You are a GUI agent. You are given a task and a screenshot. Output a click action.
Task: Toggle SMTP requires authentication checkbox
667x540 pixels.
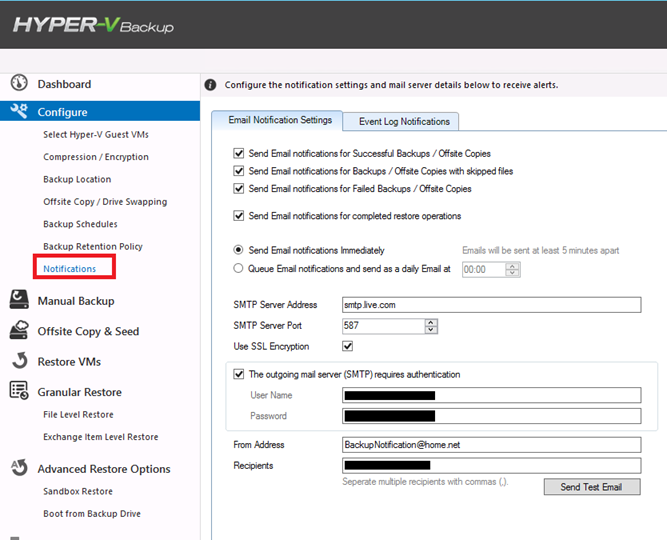pyautogui.click(x=239, y=374)
